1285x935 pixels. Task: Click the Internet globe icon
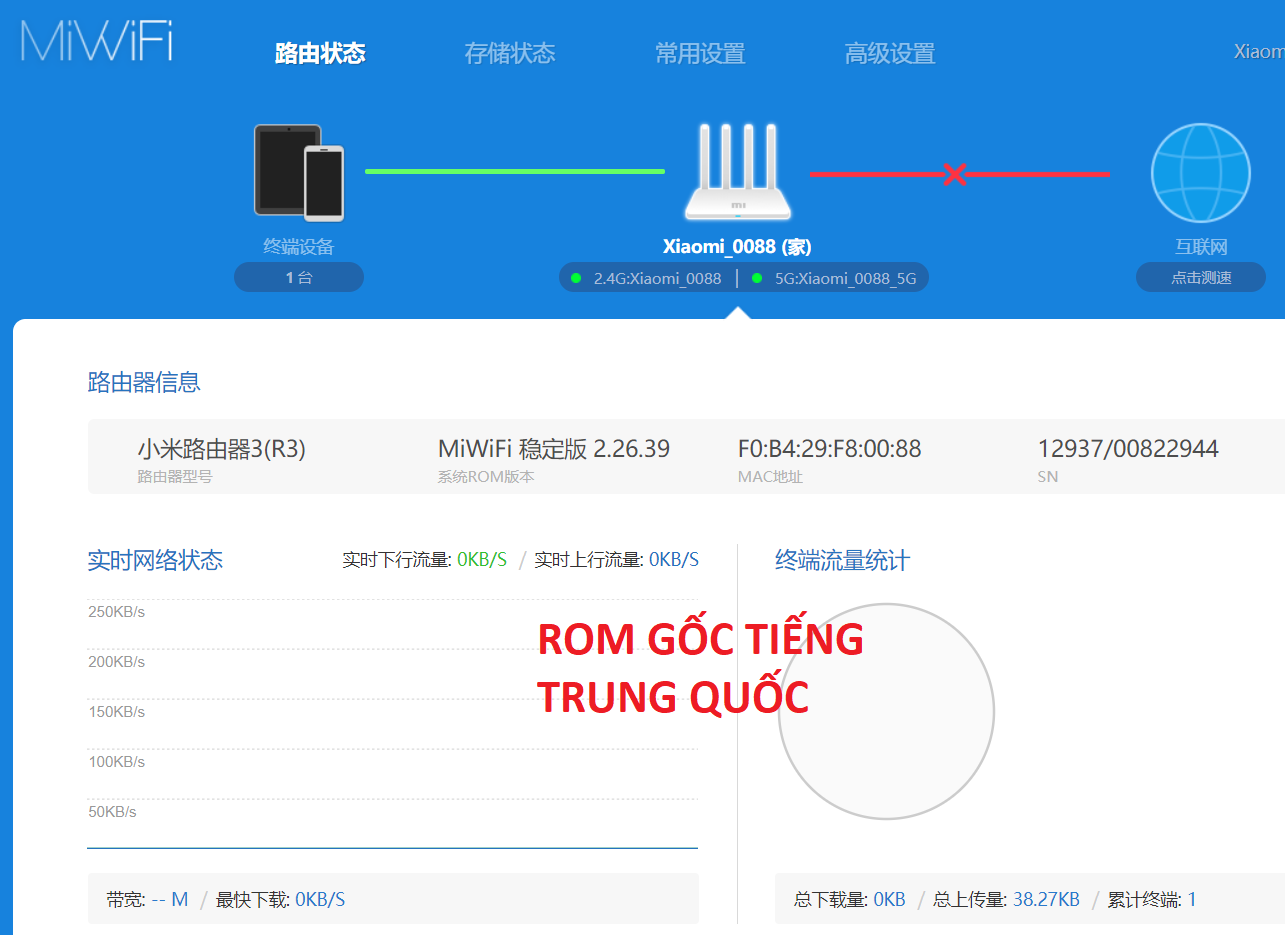(1200, 173)
